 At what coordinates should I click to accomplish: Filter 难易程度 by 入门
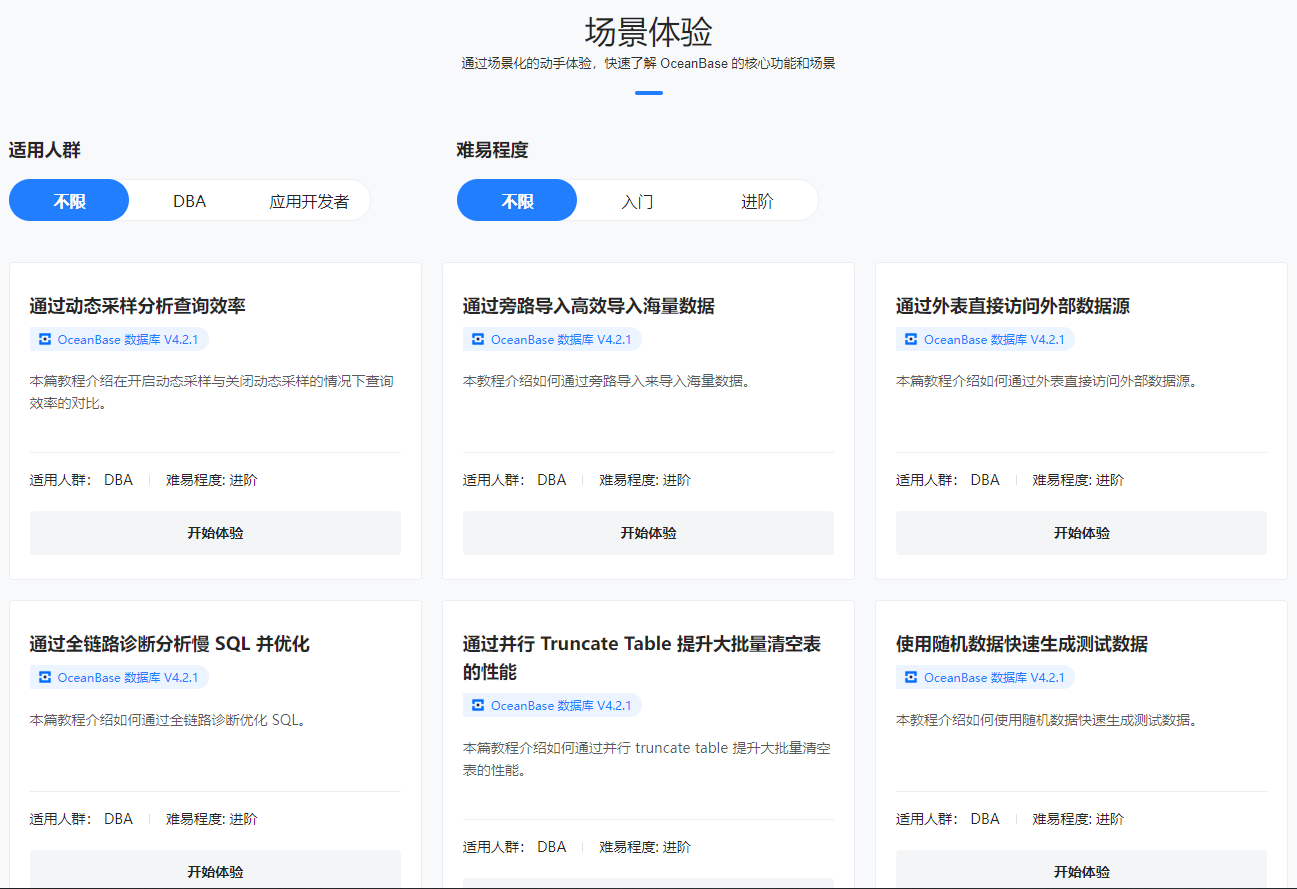click(637, 201)
